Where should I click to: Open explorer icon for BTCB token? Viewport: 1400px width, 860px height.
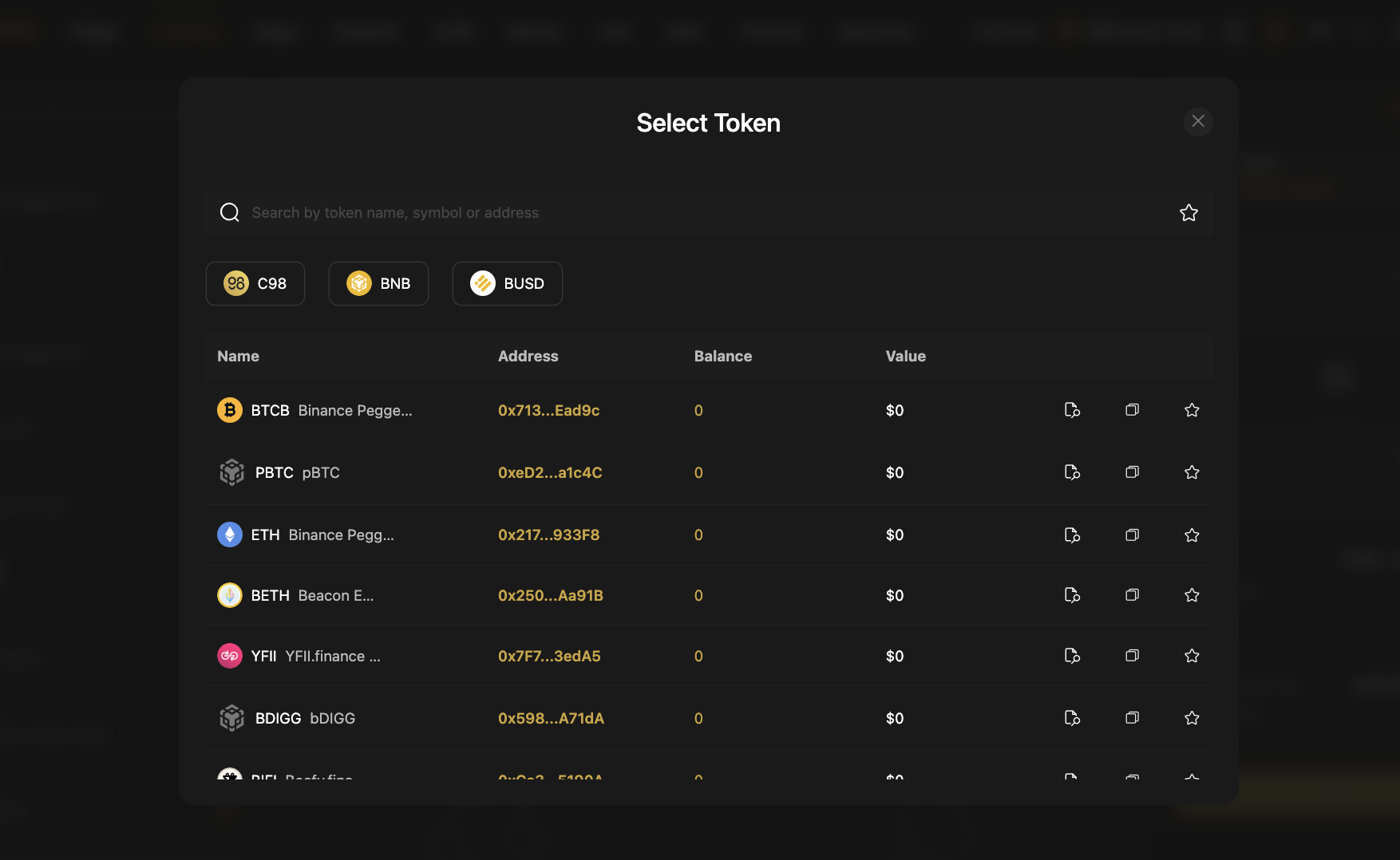point(1072,410)
